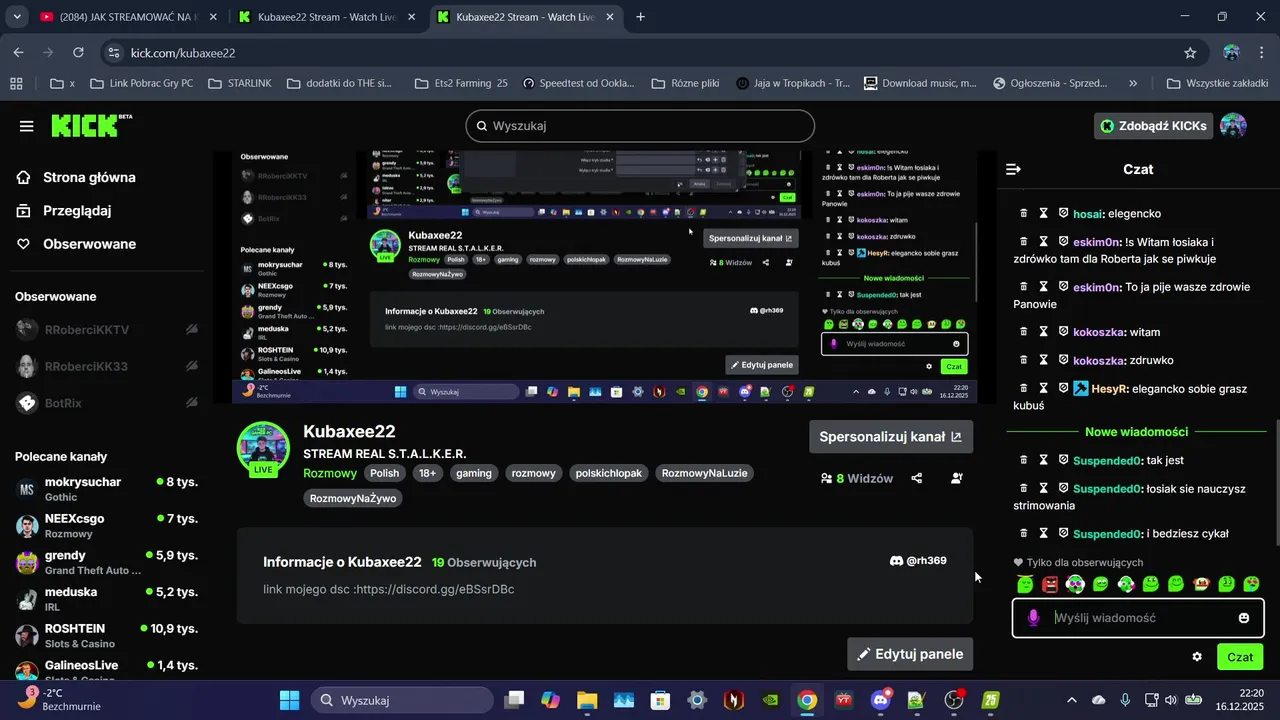
Task: Timeout eskim0n on "To ja pije" message
Action: click(1043, 287)
